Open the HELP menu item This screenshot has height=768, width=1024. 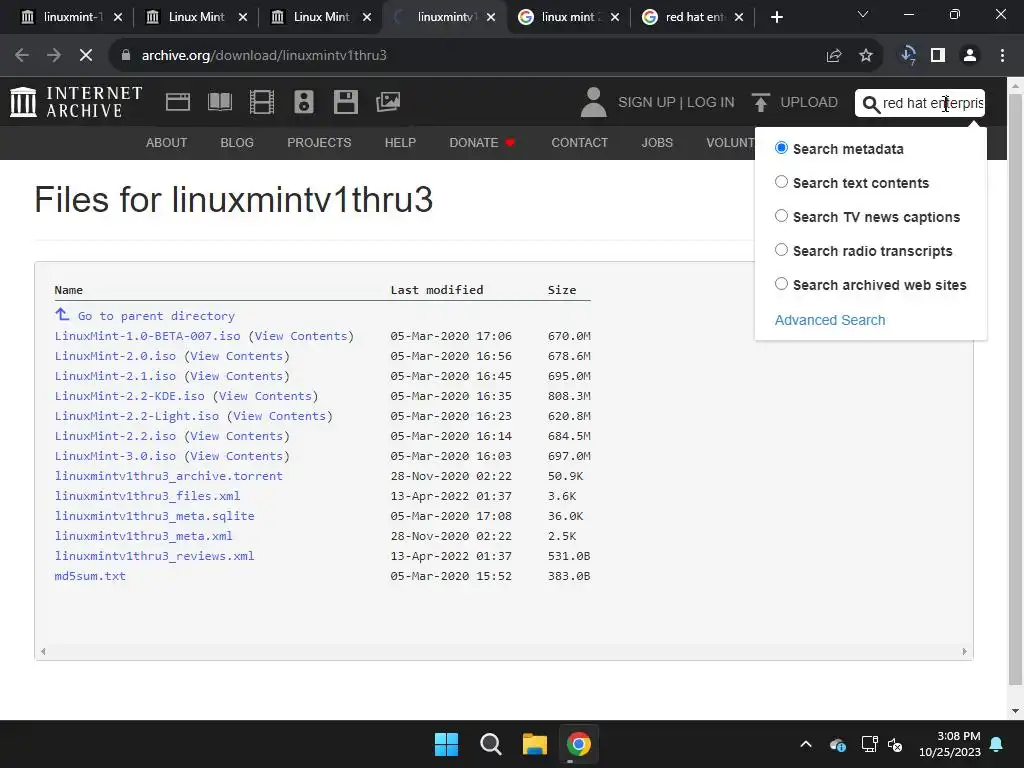coord(400,142)
